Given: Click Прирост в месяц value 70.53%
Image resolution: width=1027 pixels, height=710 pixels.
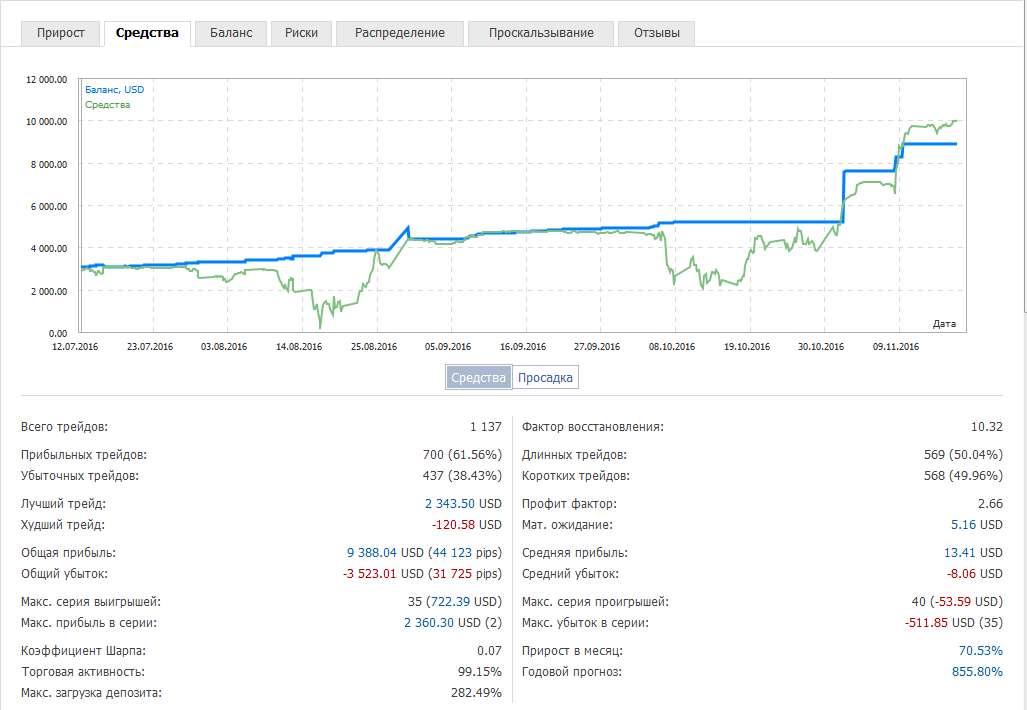Looking at the screenshot, I should [x=980, y=651].
